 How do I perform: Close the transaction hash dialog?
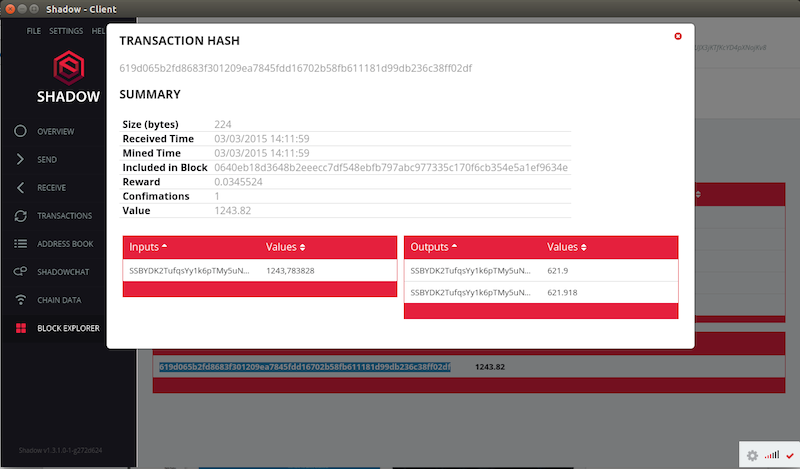[678, 36]
